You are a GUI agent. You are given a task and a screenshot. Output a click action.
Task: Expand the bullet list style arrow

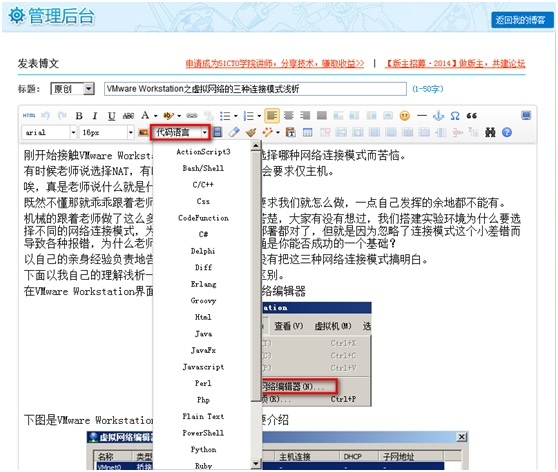[x=236, y=116]
